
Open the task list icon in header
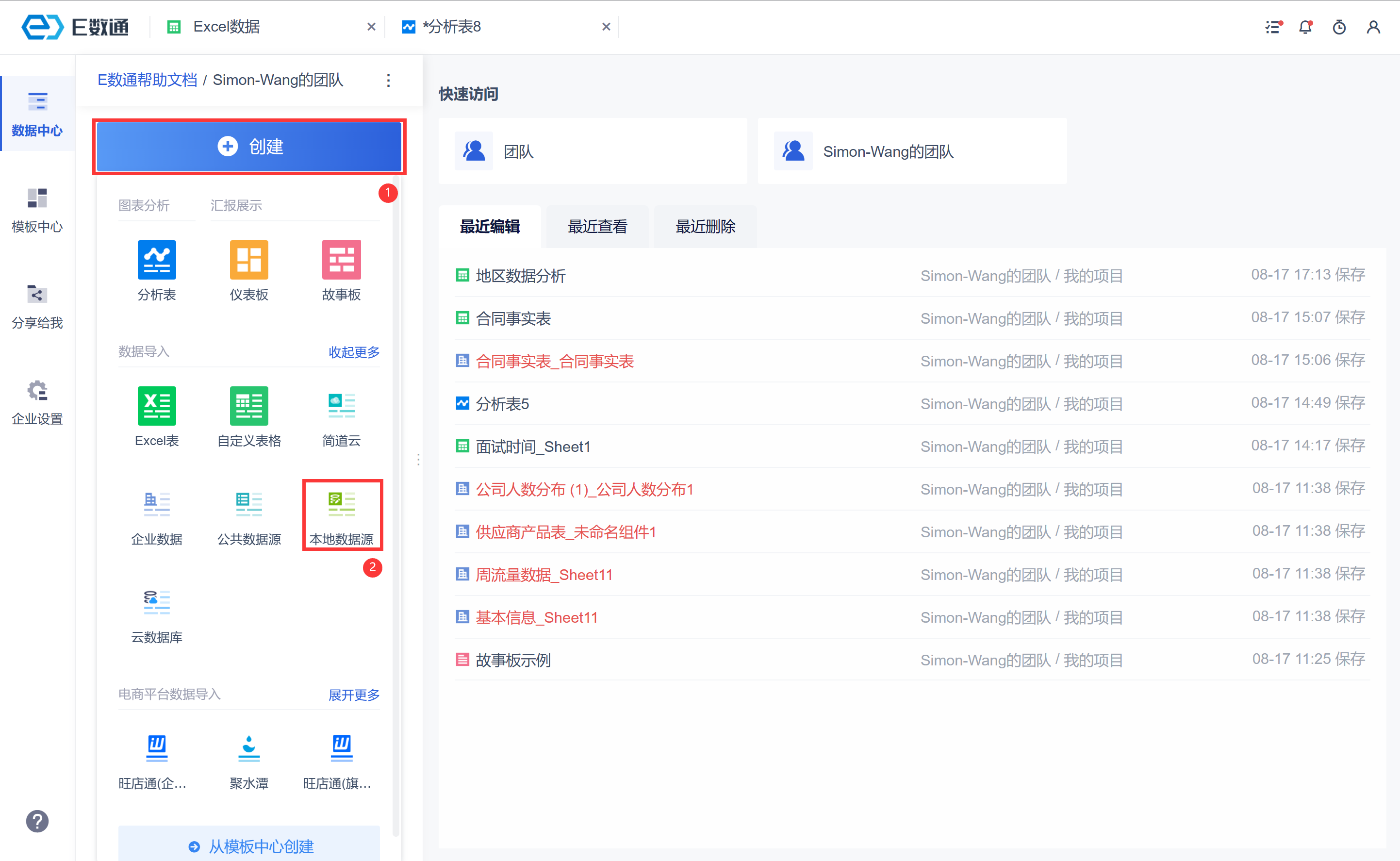pyautogui.click(x=1272, y=27)
